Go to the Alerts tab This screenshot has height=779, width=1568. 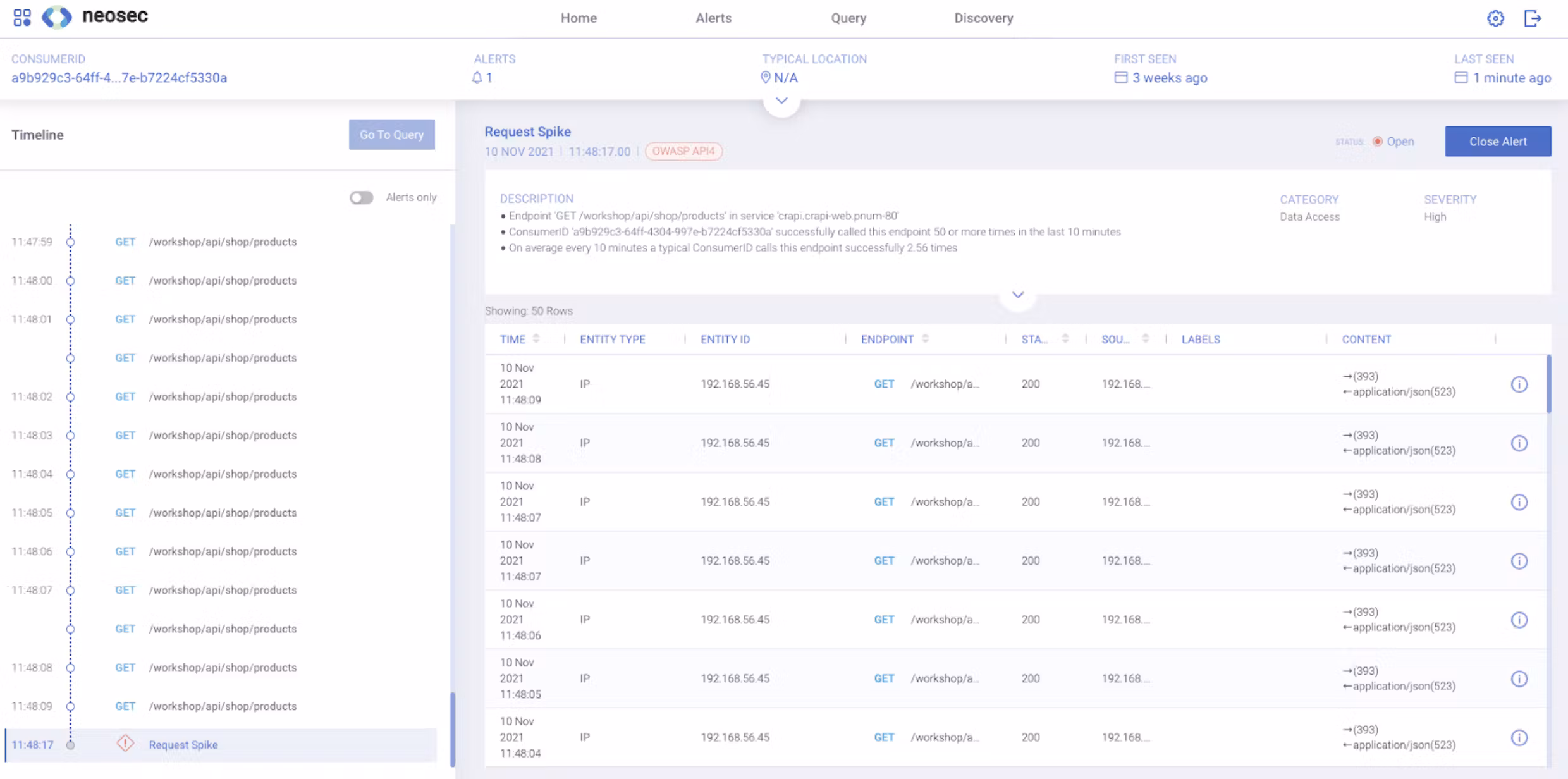(x=713, y=18)
